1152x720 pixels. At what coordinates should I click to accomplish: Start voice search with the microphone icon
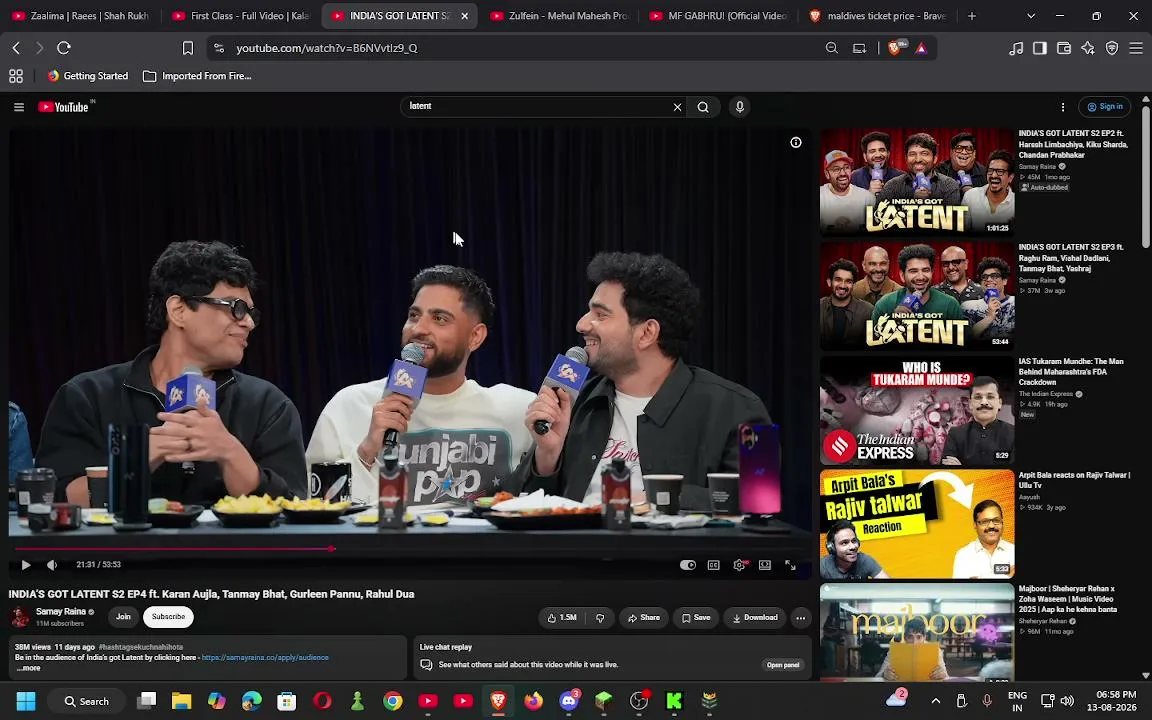740,107
